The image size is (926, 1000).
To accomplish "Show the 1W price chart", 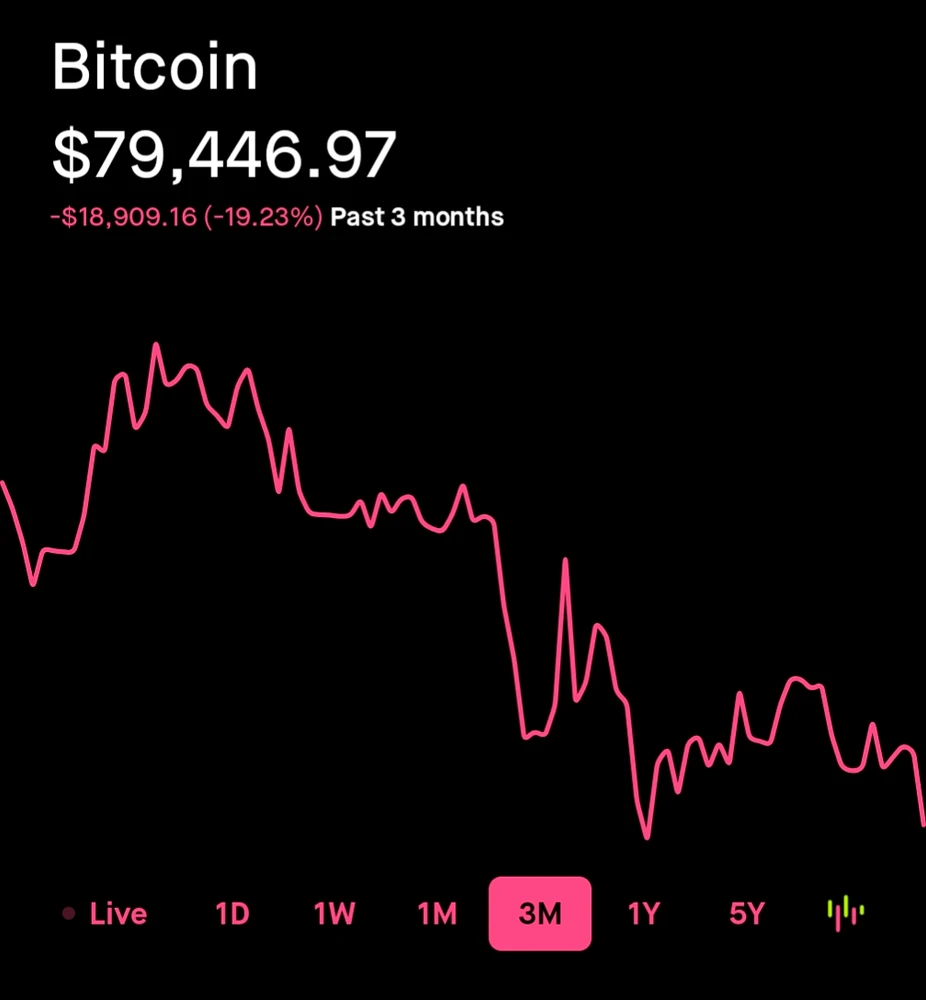I will click(x=334, y=913).
